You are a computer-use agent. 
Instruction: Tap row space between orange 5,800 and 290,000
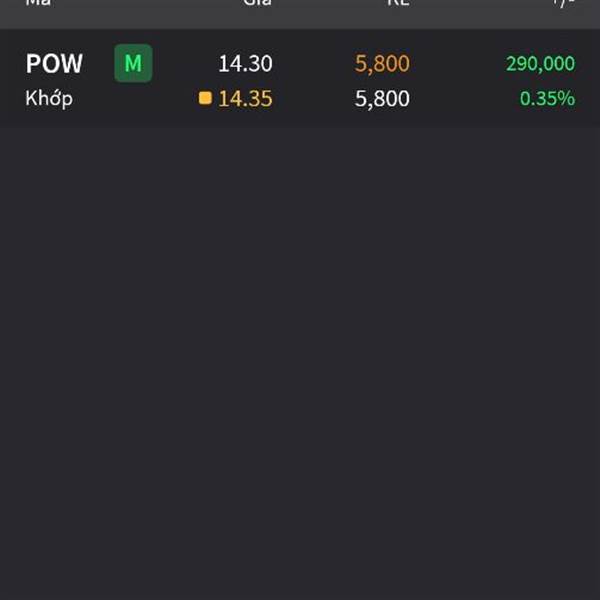point(458,63)
